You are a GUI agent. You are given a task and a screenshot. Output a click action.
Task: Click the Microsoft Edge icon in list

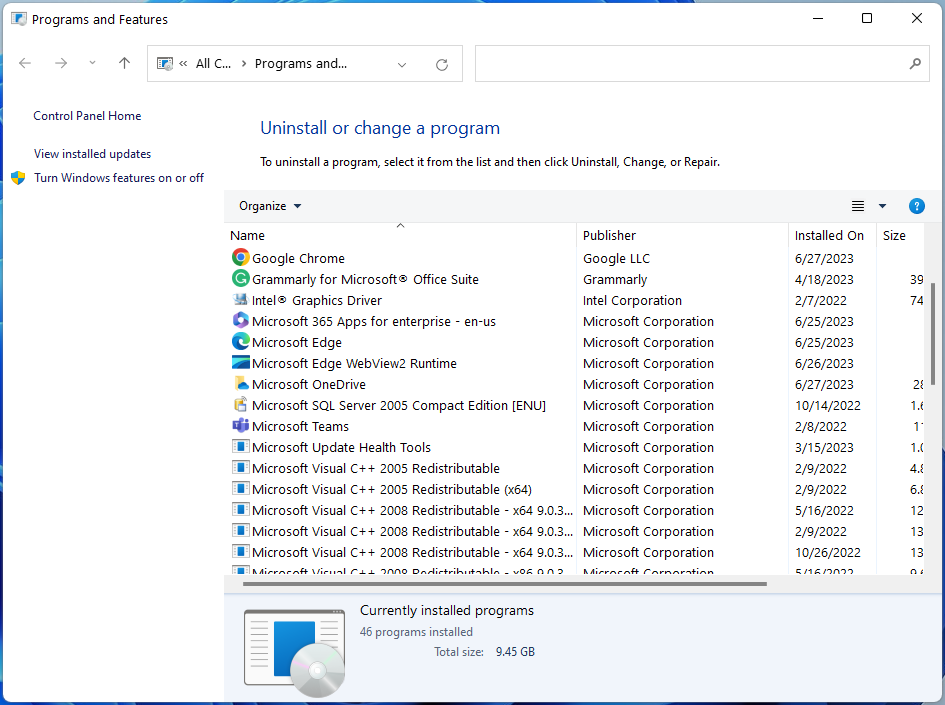pyautogui.click(x=240, y=342)
